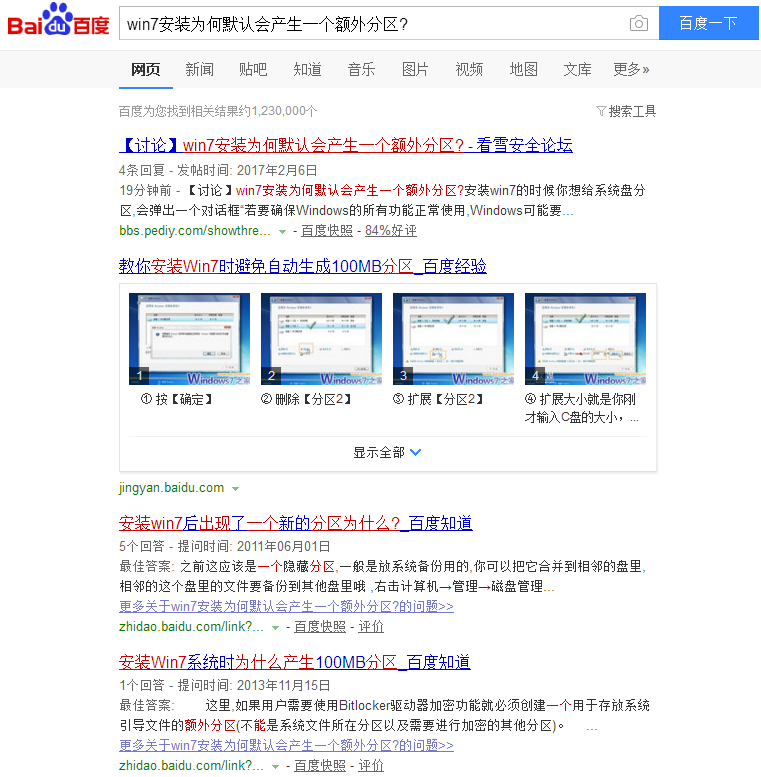Open the 知道 tab

[x=307, y=69]
